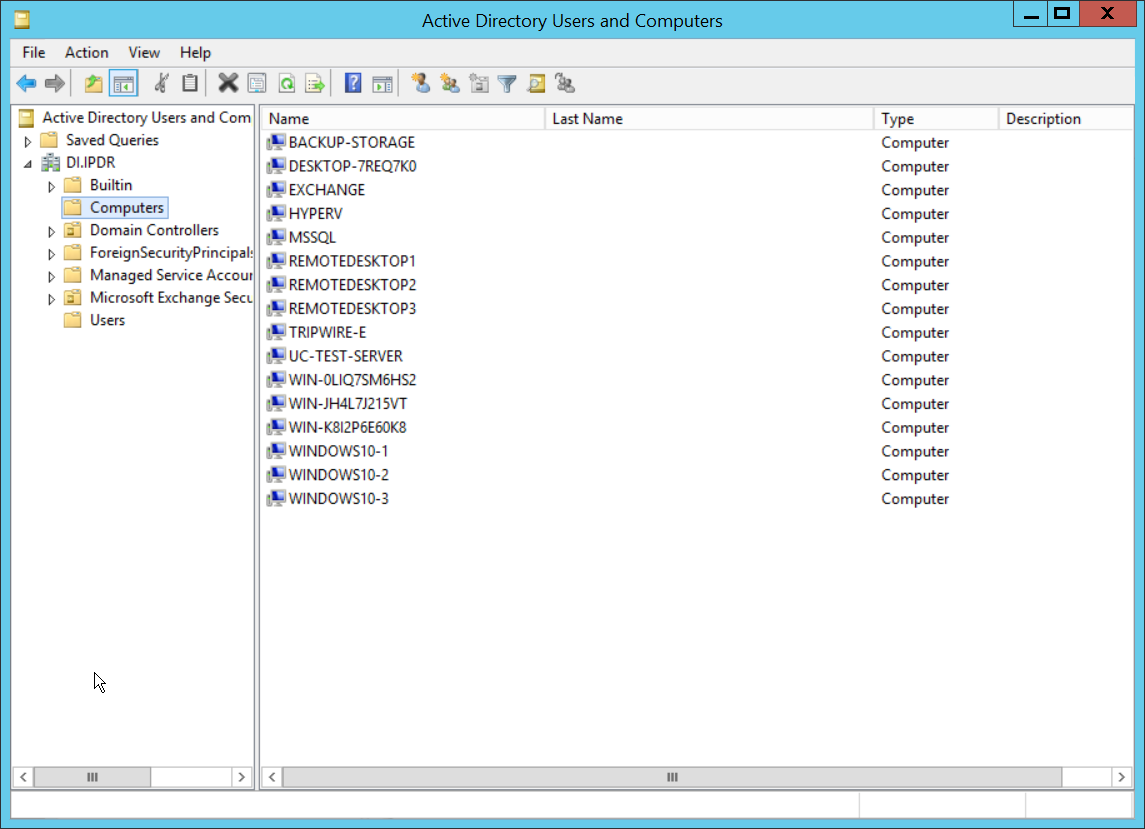Click the Domain Controllers OU folder icon
The image size is (1145, 829).
(x=72, y=230)
